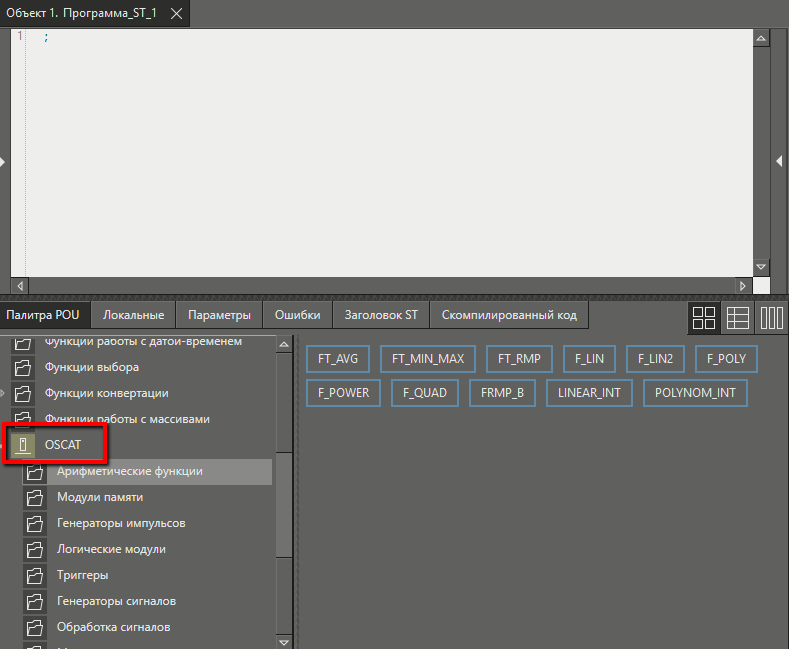Expand the Функции конвертации tree node
Screen dimensions: 789x649
(x=4, y=393)
